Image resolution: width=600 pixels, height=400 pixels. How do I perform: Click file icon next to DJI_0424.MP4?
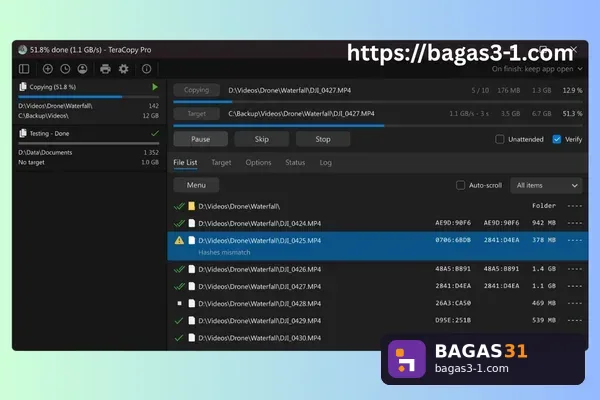tap(192, 224)
